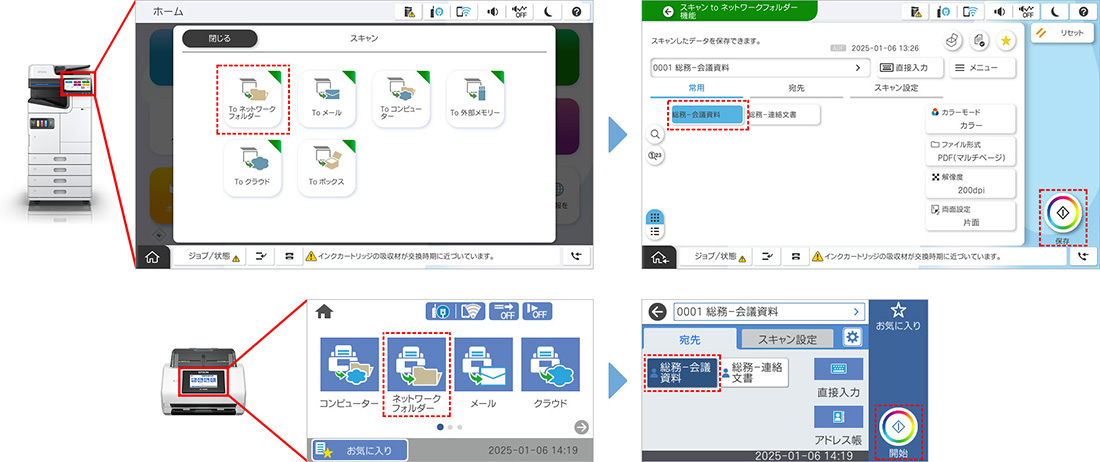Open the 両面設定 setting
The height and width of the screenshot is (462, 1100).
tap(970, 215)
